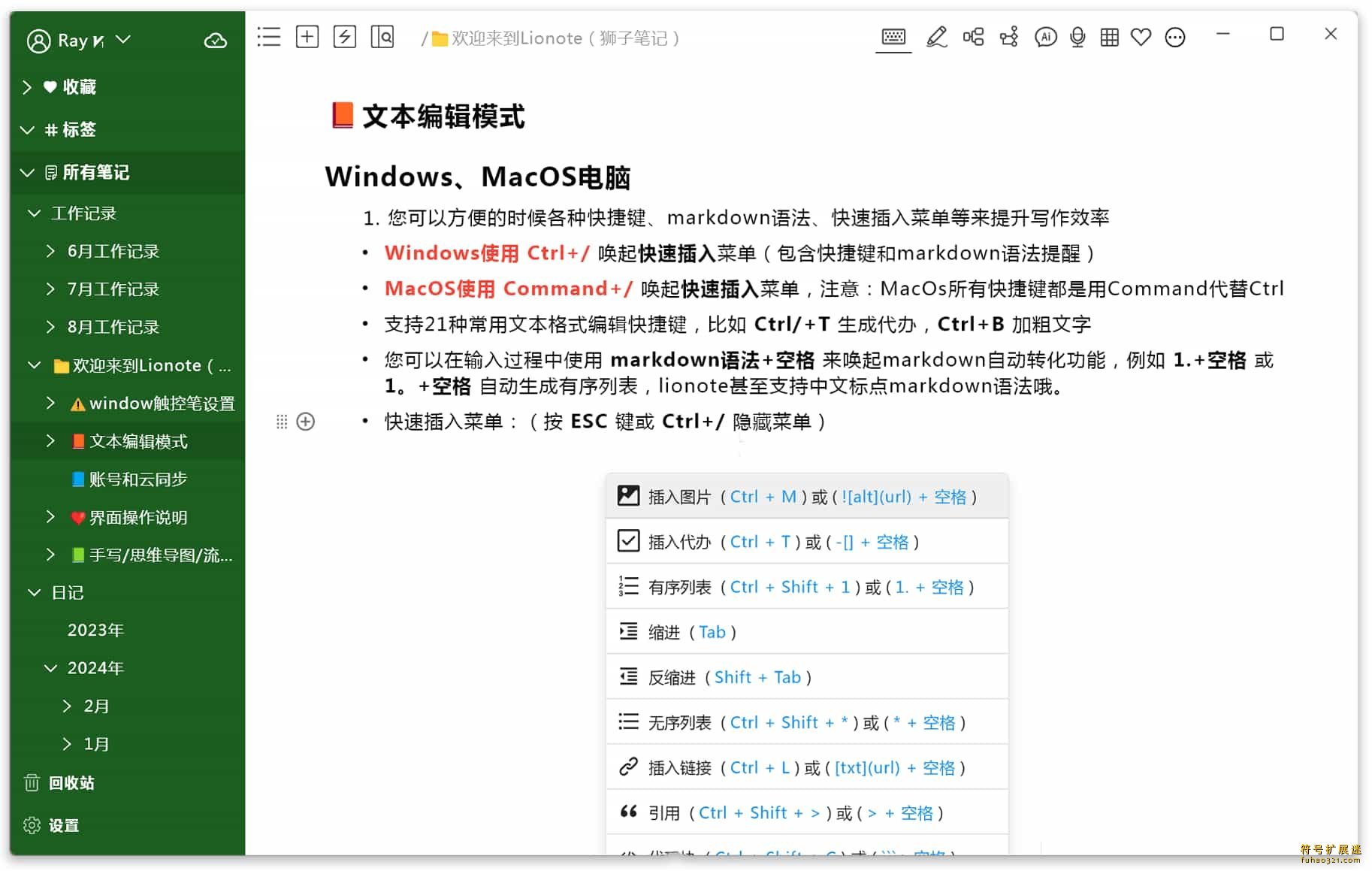
Task: Start voice input with microphone icon
Action: coord(1077,37)
